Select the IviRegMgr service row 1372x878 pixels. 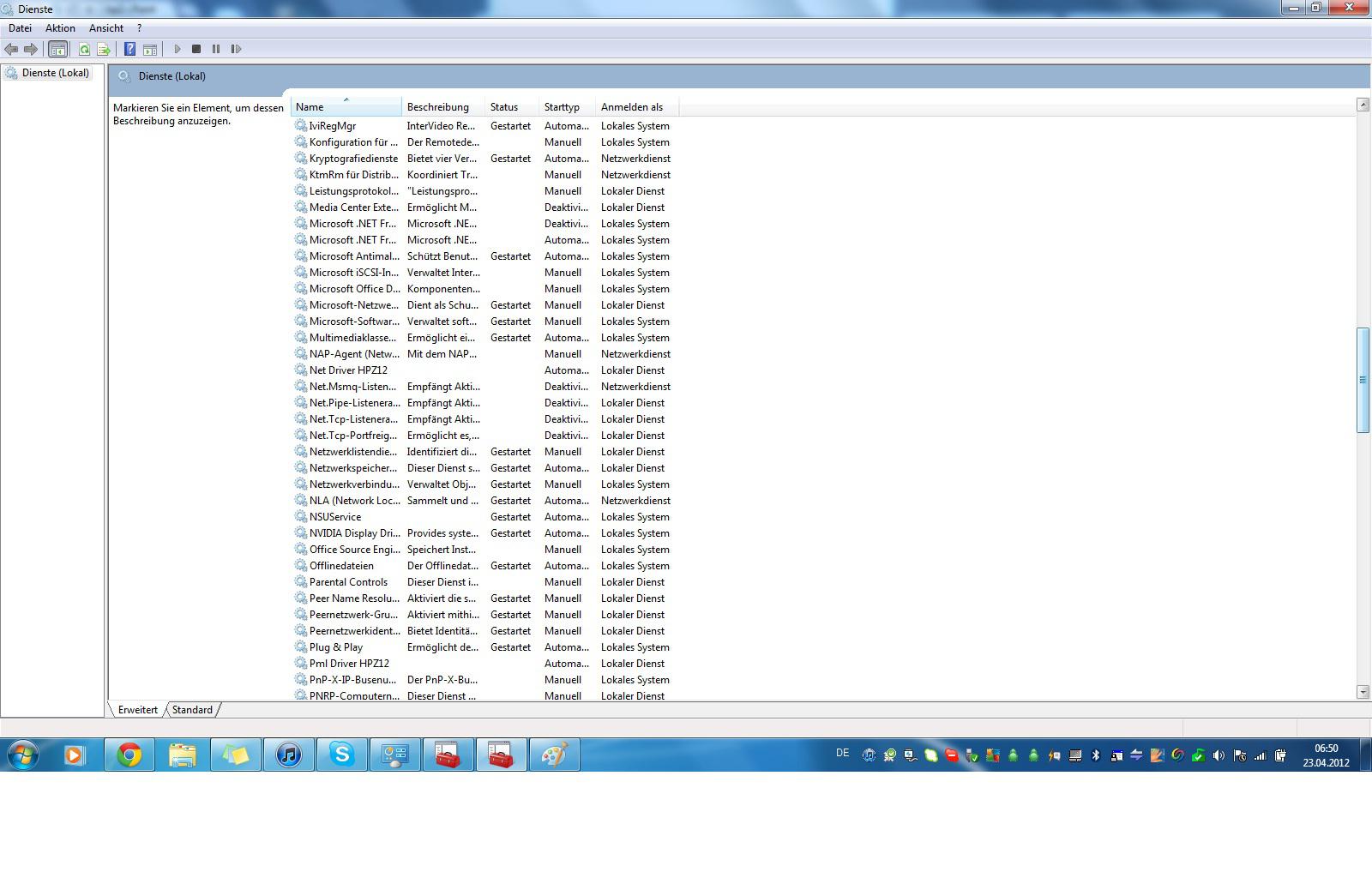[484, 126]
